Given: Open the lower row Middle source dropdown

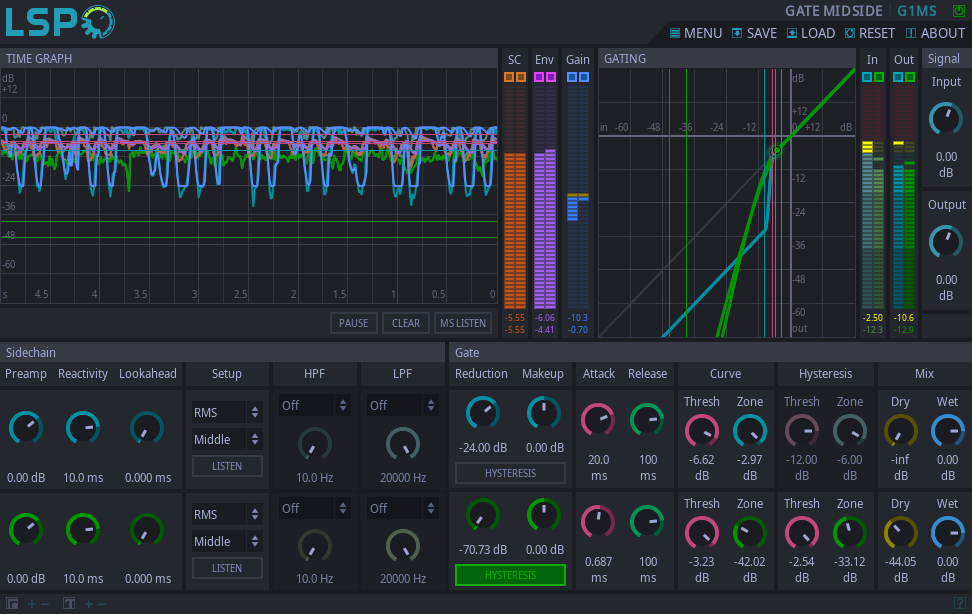Looking at the screenshot, I should pyautogui.click(x=227, y=541).
